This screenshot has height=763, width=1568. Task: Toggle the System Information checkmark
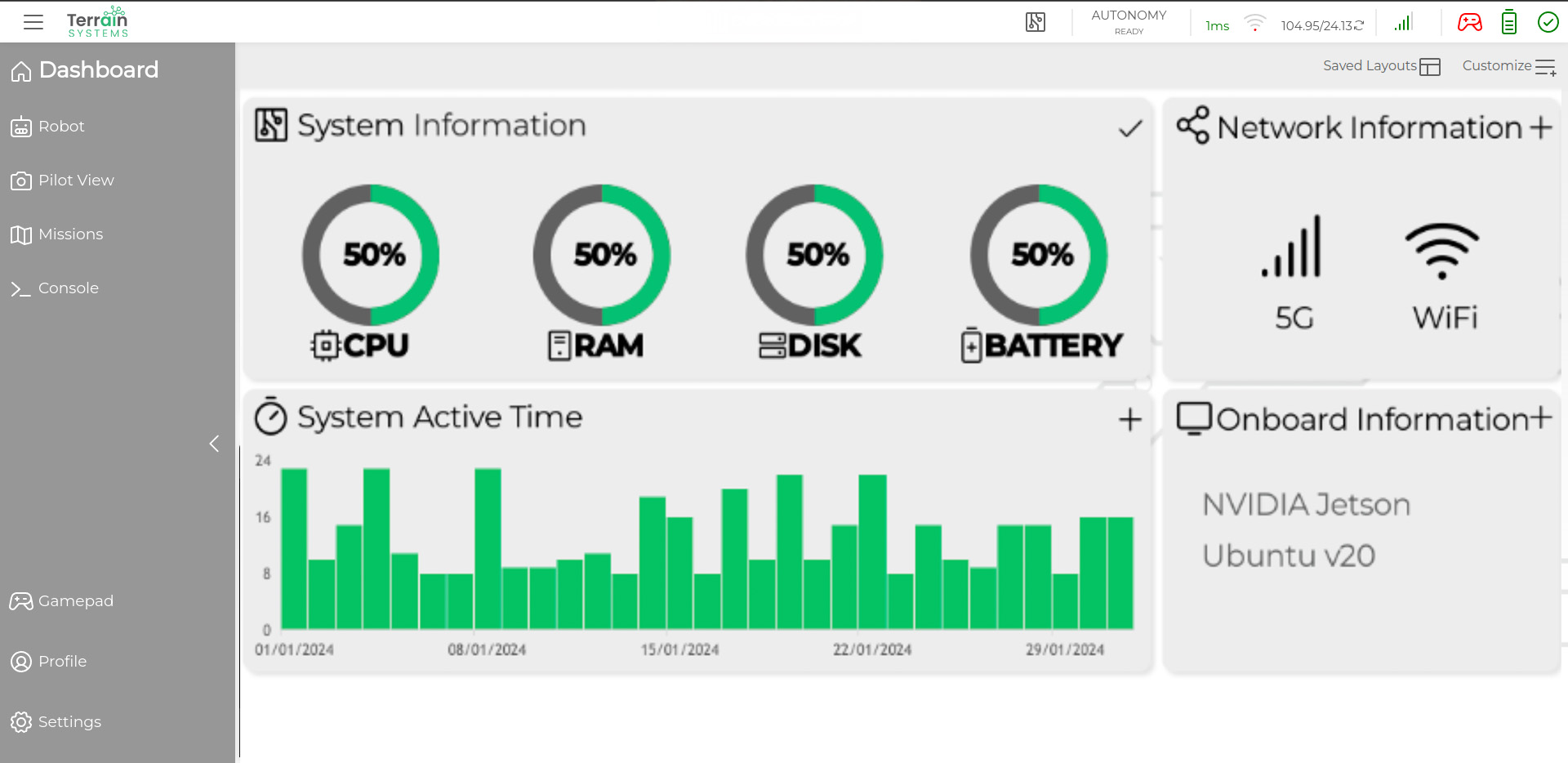1129,128
